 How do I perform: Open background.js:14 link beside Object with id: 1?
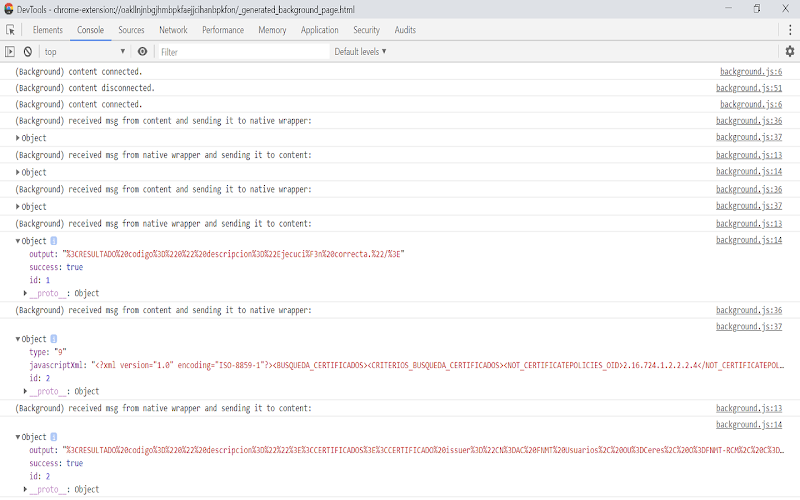[x=748, y=240]
